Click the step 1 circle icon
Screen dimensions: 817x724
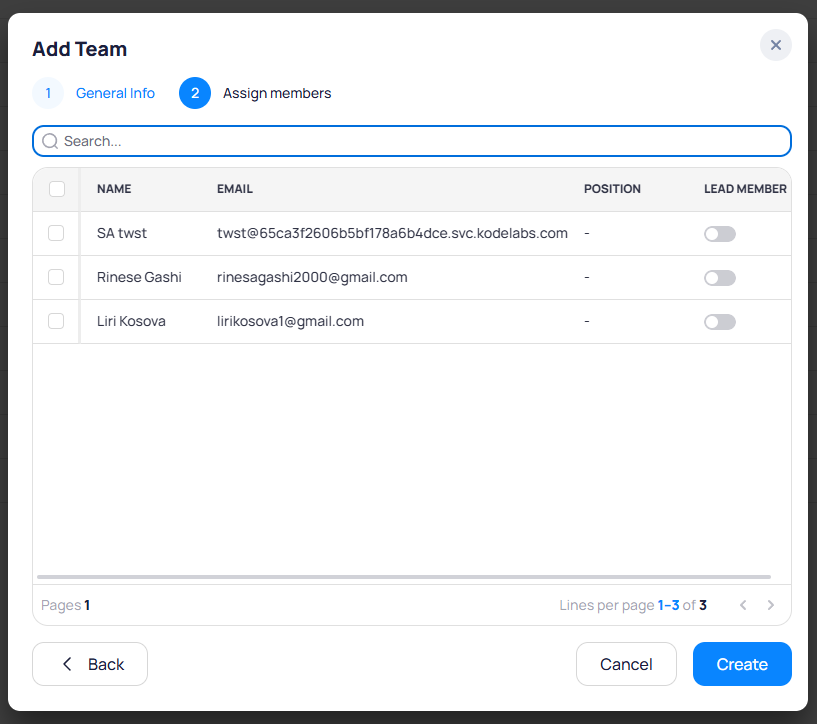[48, 93]
